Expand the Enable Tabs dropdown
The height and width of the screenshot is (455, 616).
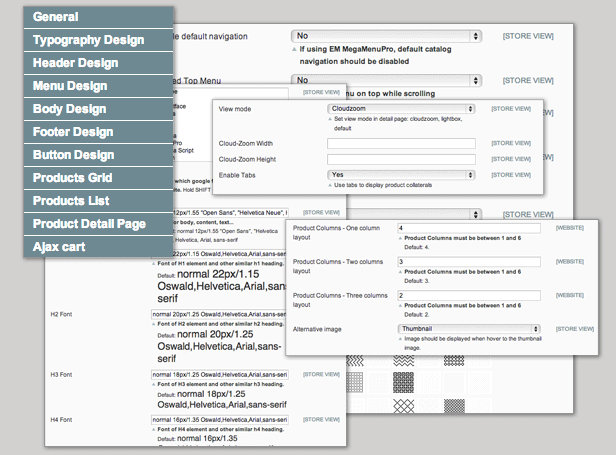click(400, 175)
